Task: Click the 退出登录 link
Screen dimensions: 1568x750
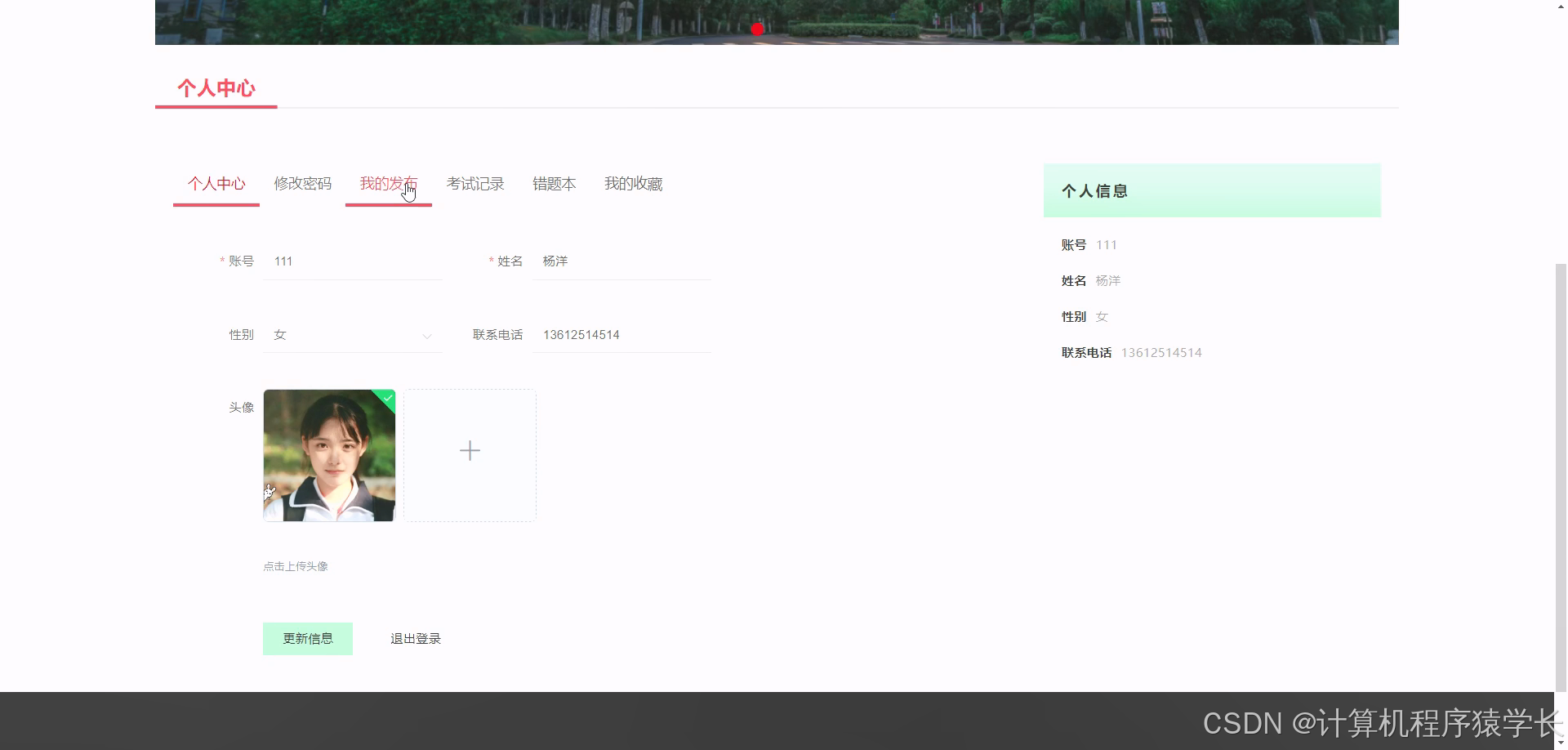Action: point(414,638)
